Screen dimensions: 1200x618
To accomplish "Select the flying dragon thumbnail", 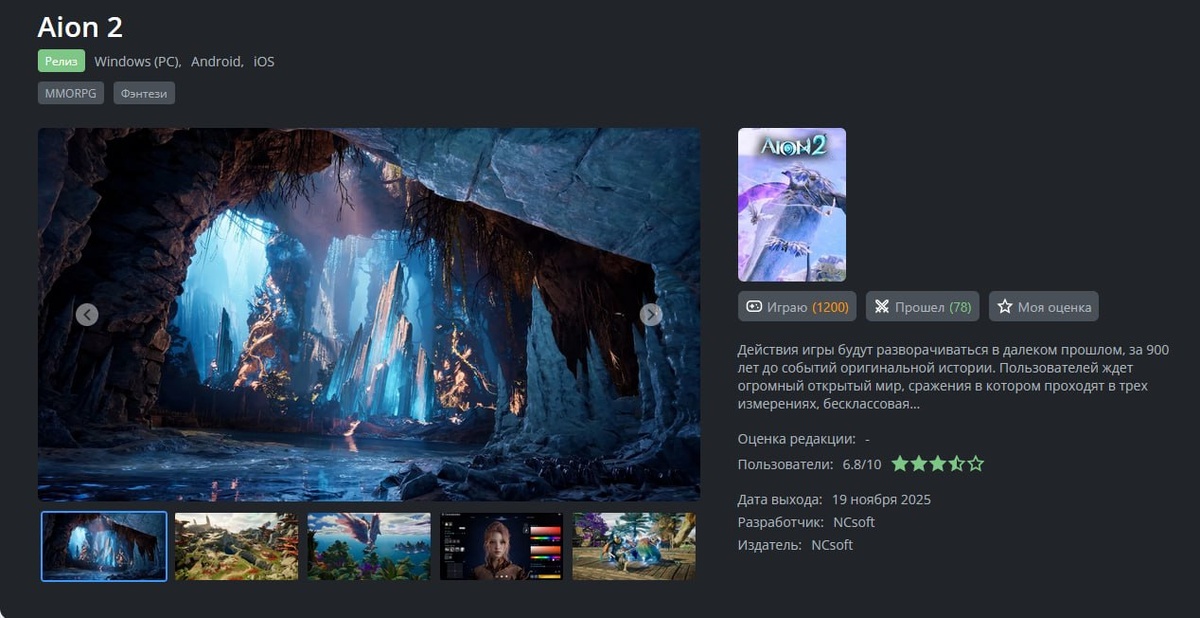I will point(369,546).
